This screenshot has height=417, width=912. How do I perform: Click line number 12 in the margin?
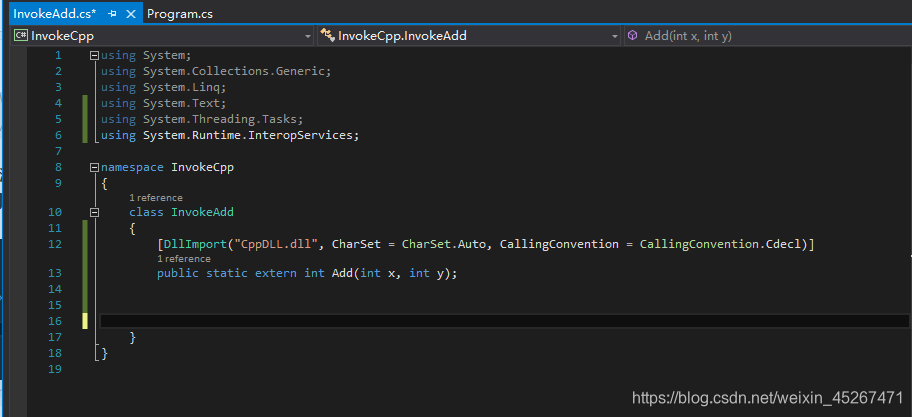coord(55,244)
